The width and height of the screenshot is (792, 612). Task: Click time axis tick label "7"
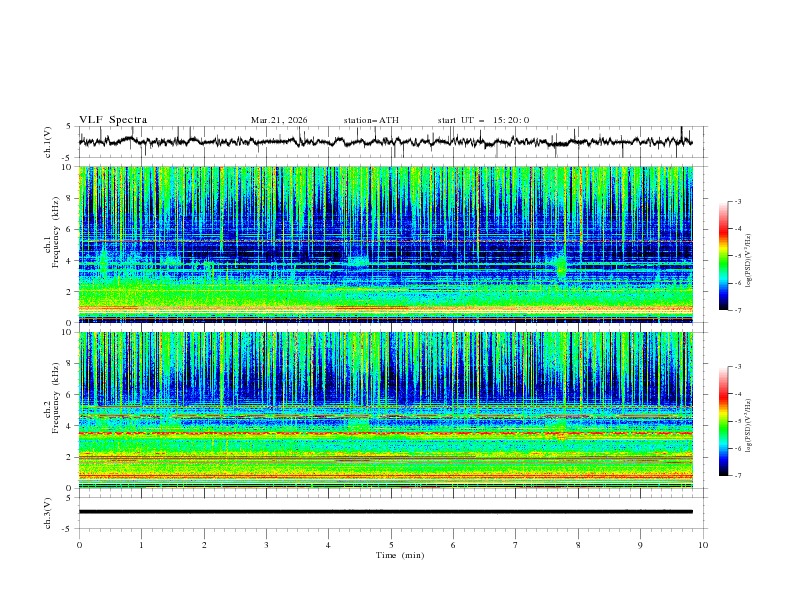(x=516, y=545)
